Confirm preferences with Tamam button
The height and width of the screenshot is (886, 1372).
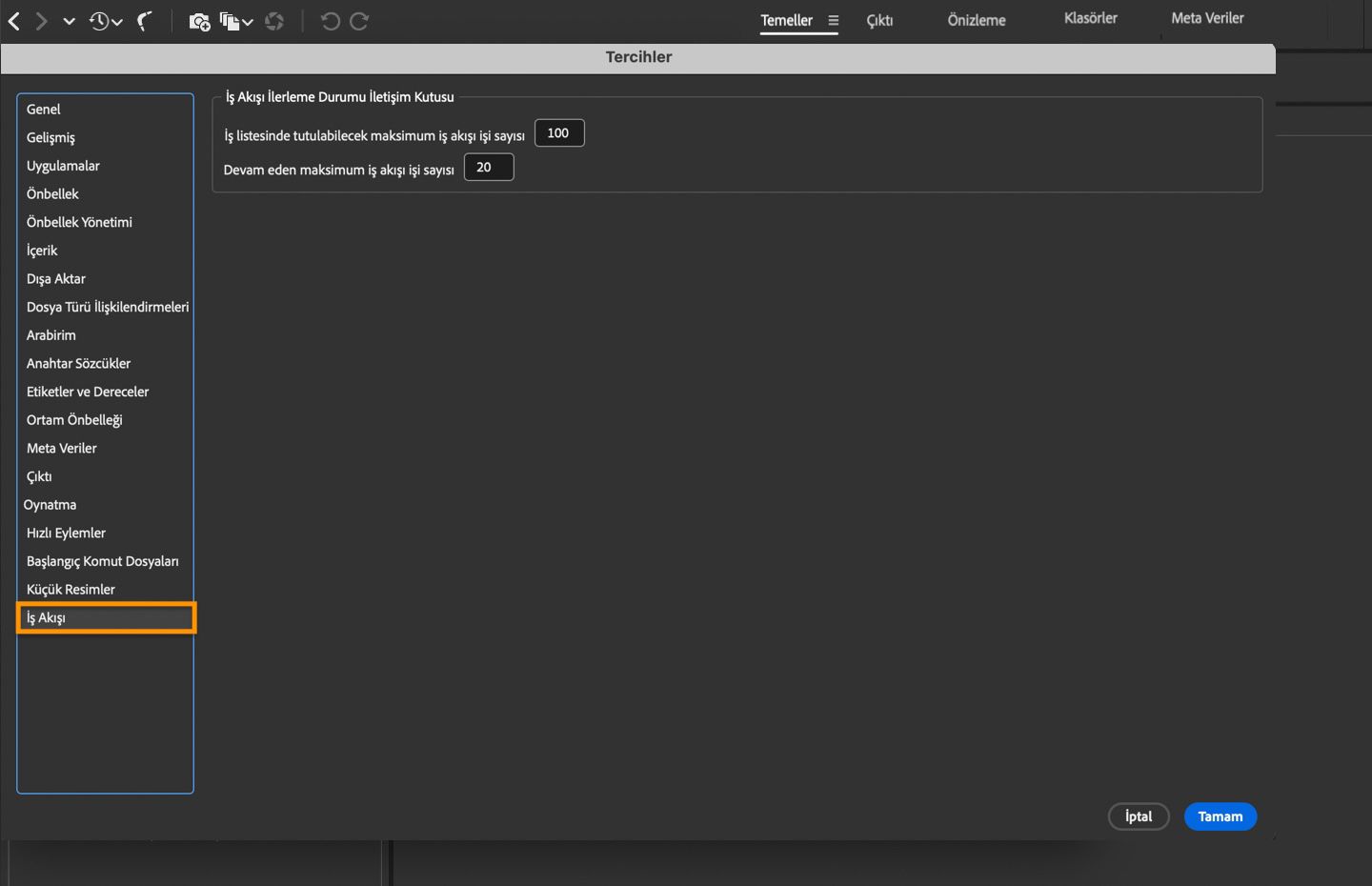click(1221, 816)
